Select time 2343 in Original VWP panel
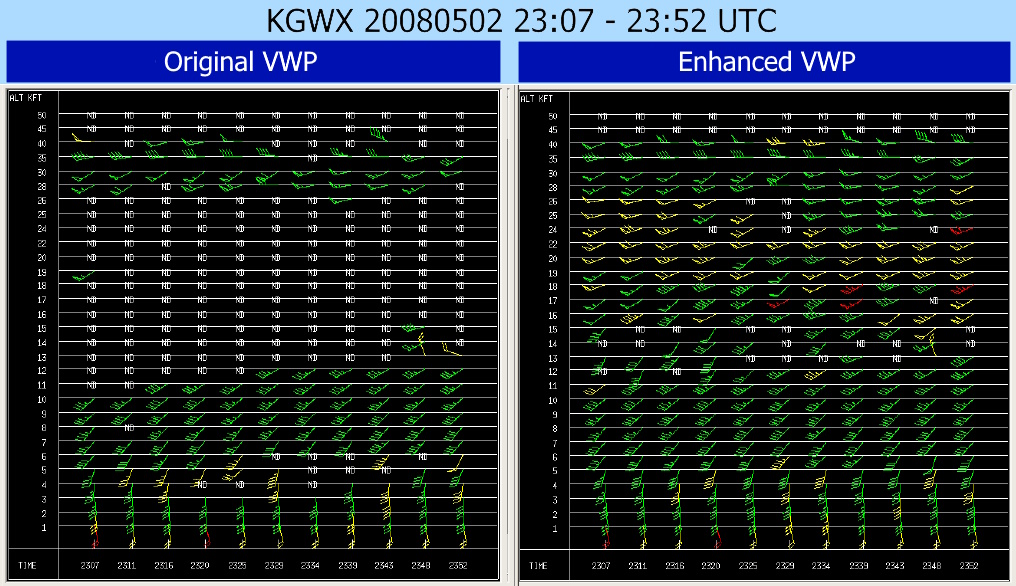 coord(384,565)
